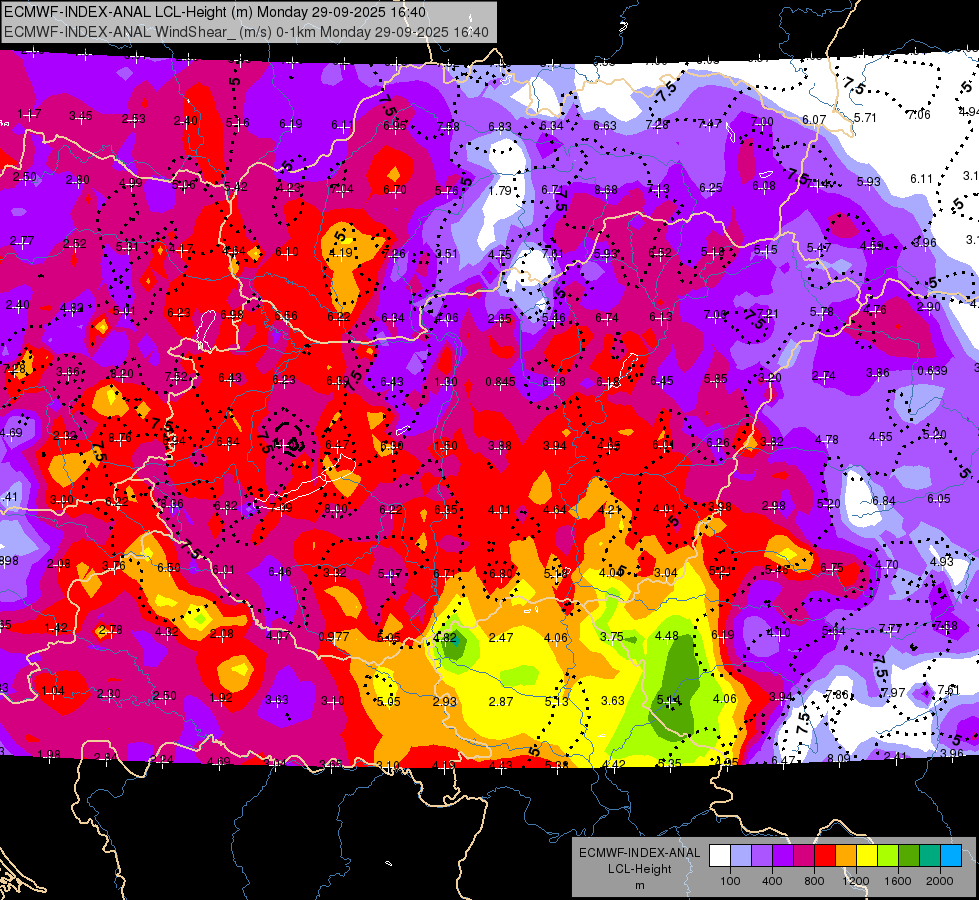The image size is (979, 900).
Task: Click the 1600 legend tick label
Action: (897, 881)
